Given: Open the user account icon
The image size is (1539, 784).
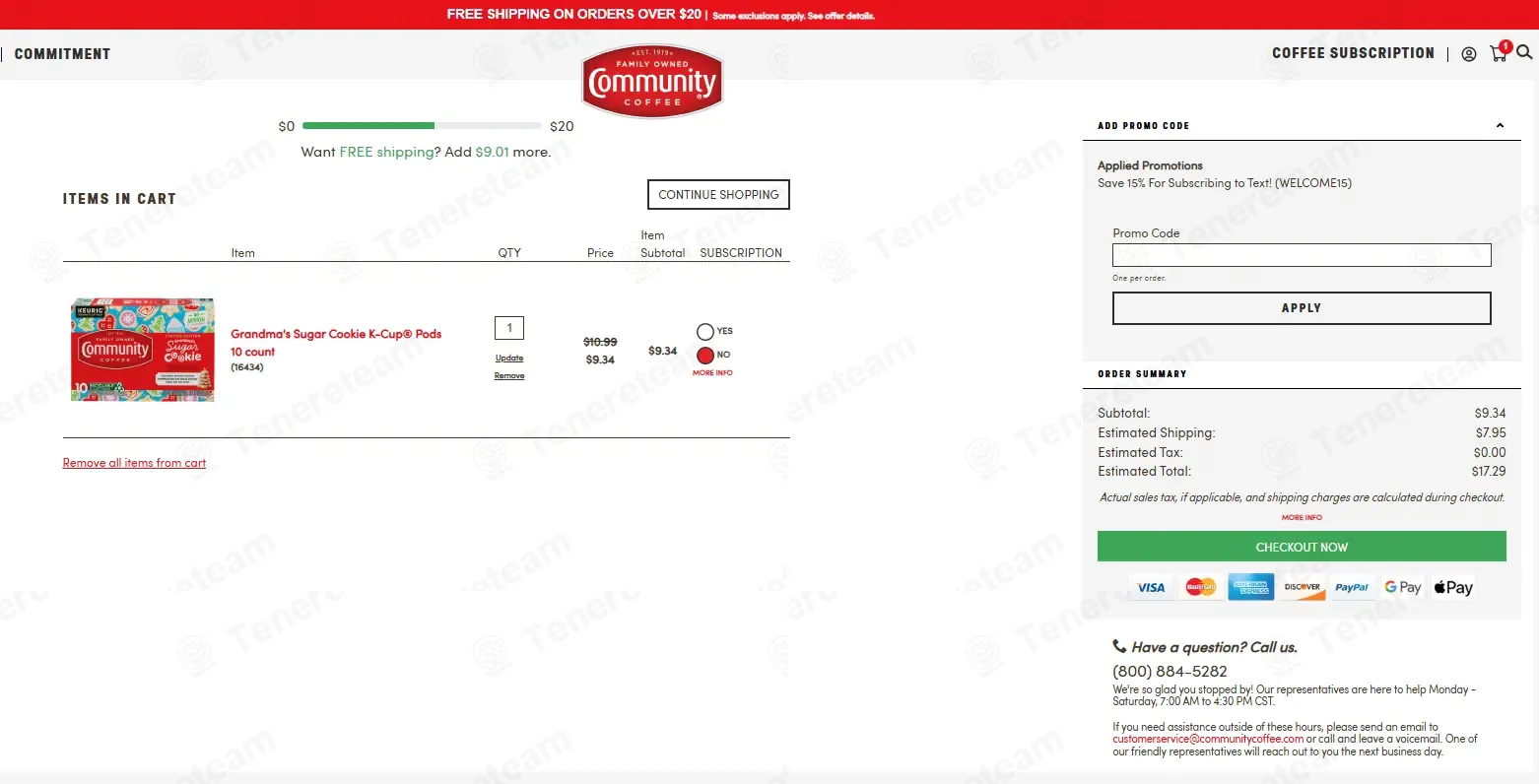Looking at the screenshot, I should (x=1468, y=54).
